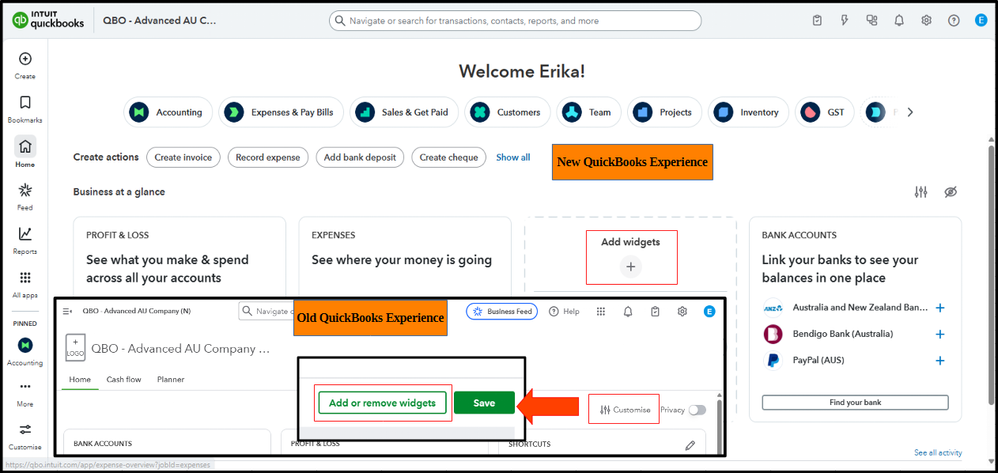Open the help question mark in top bar
The height and width of the screenshot is (473, 998).
pyautogui.click(x=953, y=20)
